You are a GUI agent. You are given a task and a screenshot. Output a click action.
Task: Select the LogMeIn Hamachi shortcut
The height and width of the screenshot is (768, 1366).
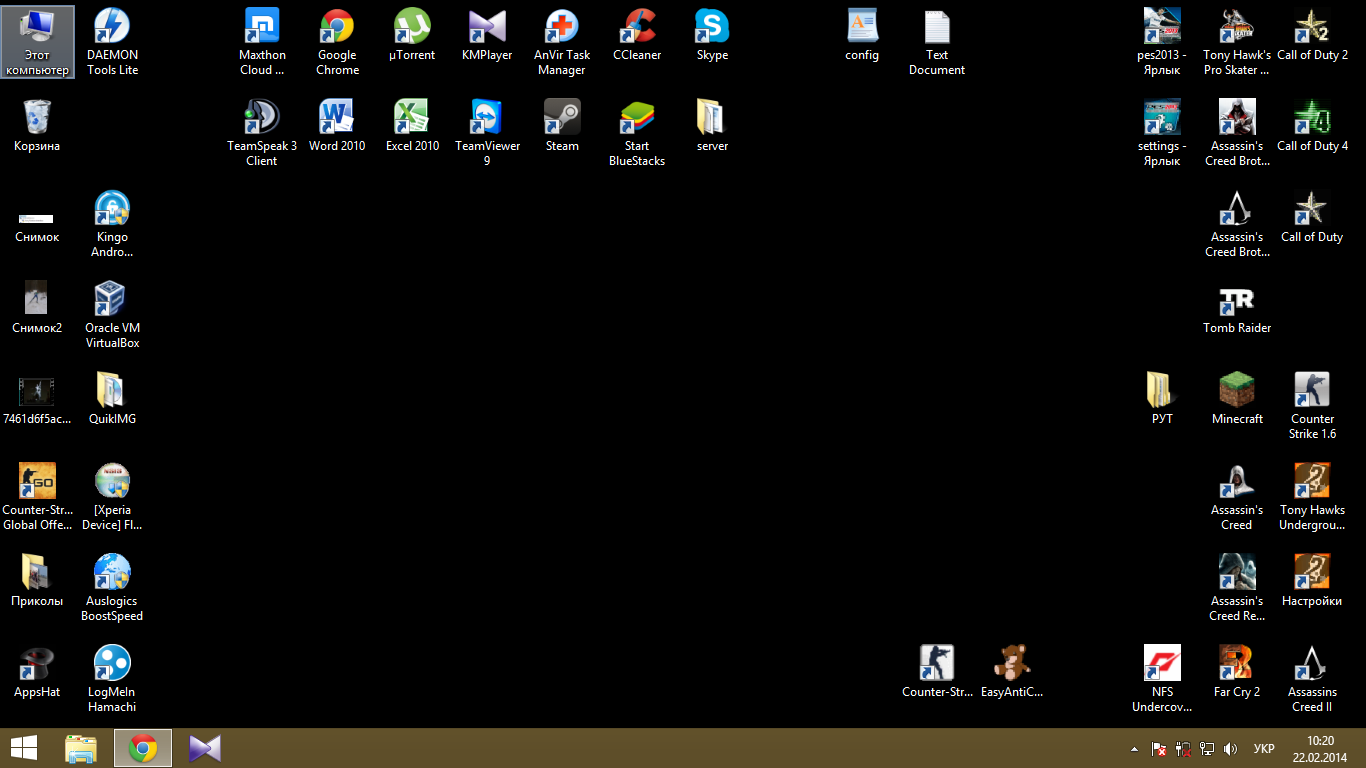(112, 679)
